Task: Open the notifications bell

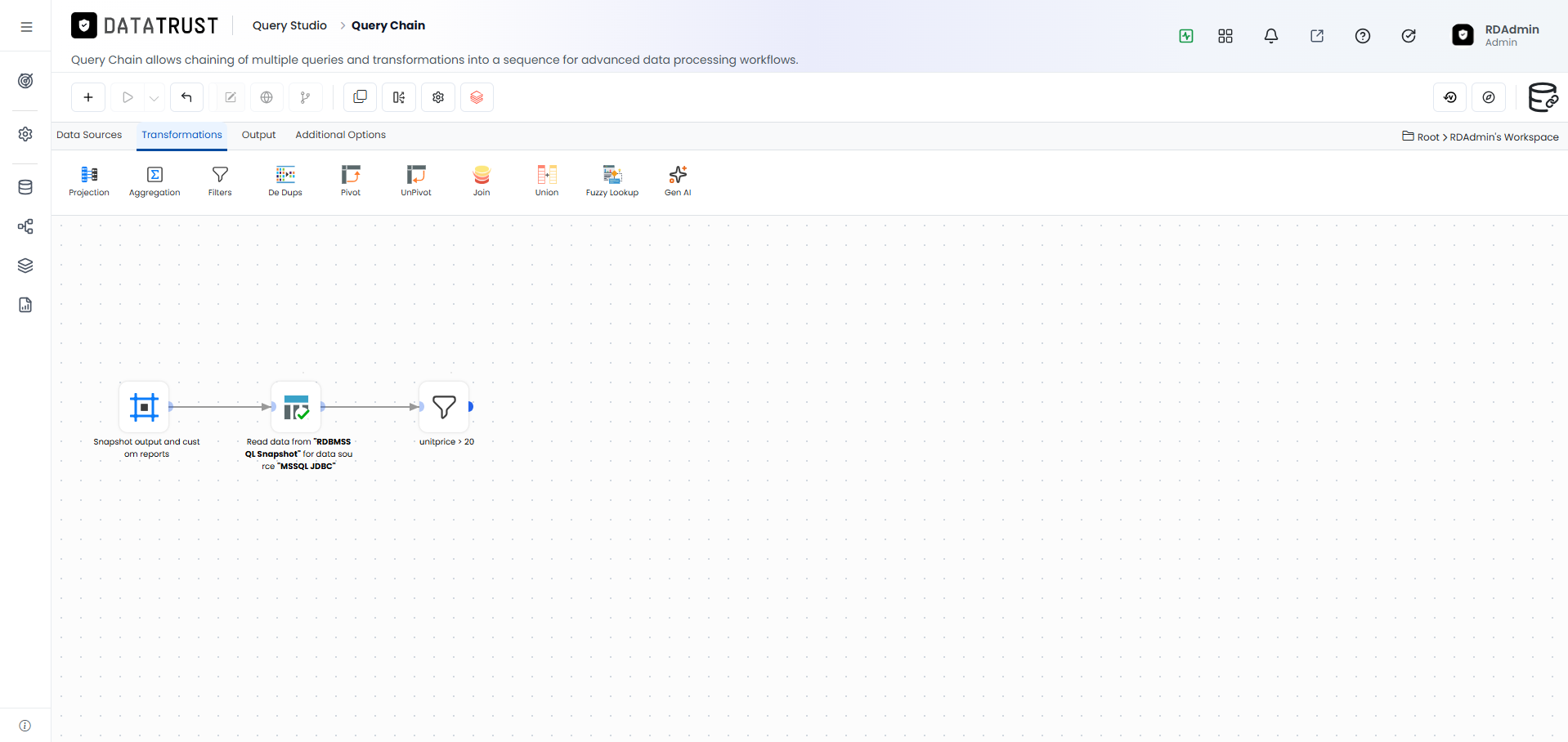Action: point(1271,36)
